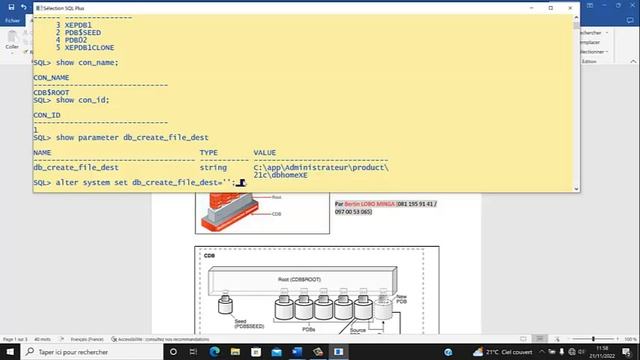Open the weather widget showing 21°C Ciel couvert
640x360 pixels.
click(502, 352)
